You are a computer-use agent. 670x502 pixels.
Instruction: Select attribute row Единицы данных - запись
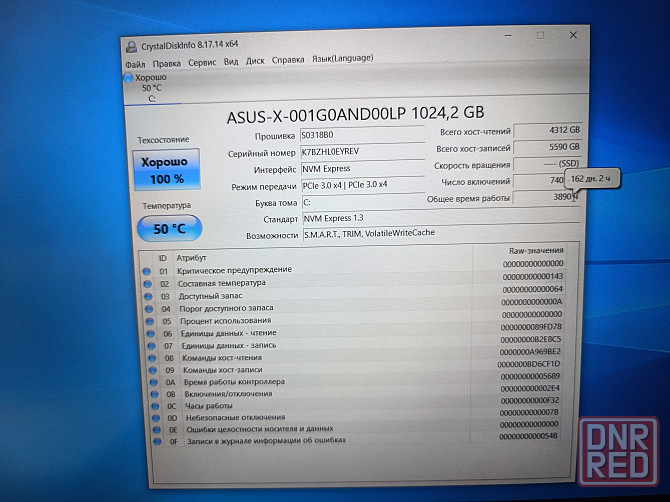pos(357,342)
